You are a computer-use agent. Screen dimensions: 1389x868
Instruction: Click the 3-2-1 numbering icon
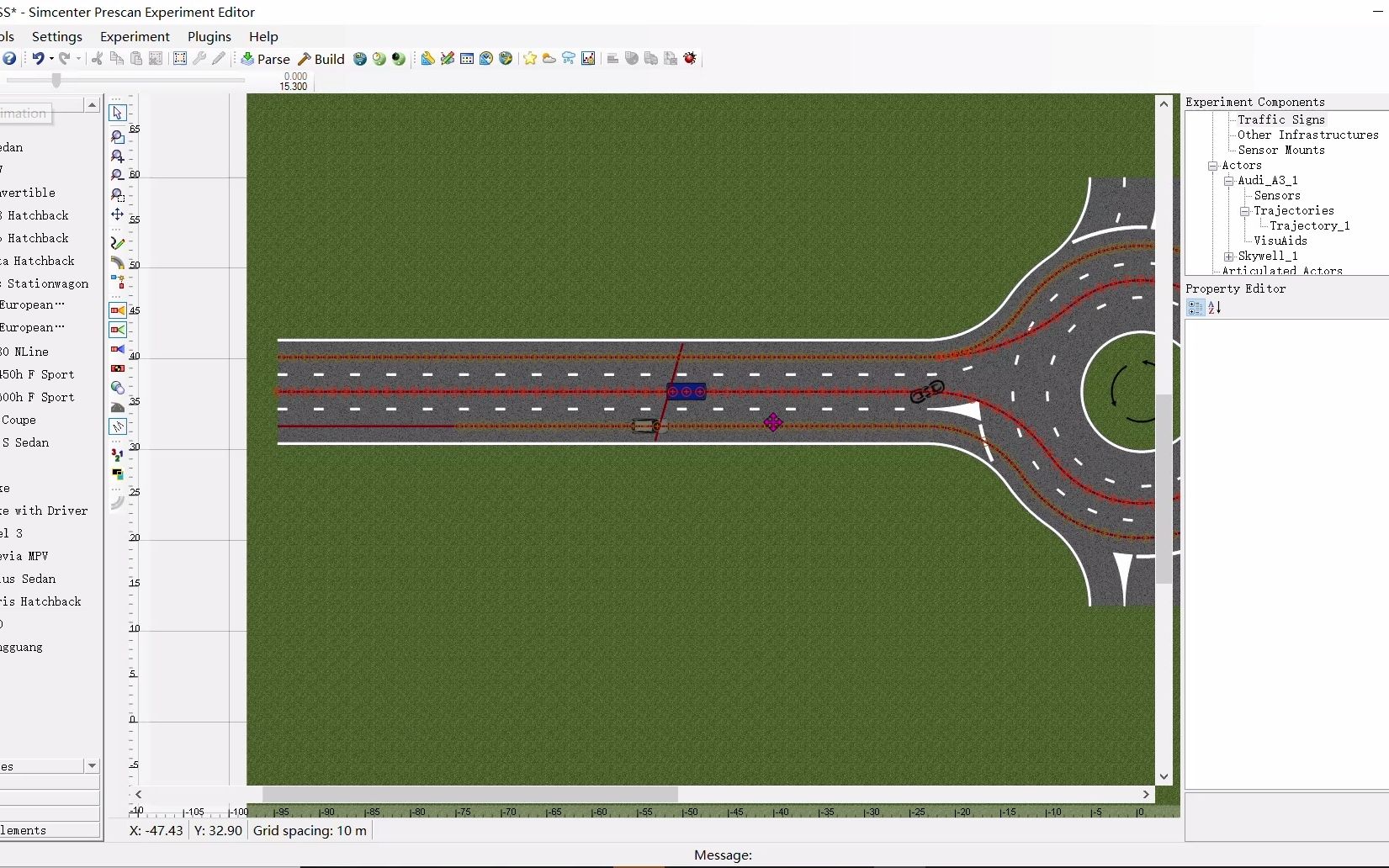118,455
